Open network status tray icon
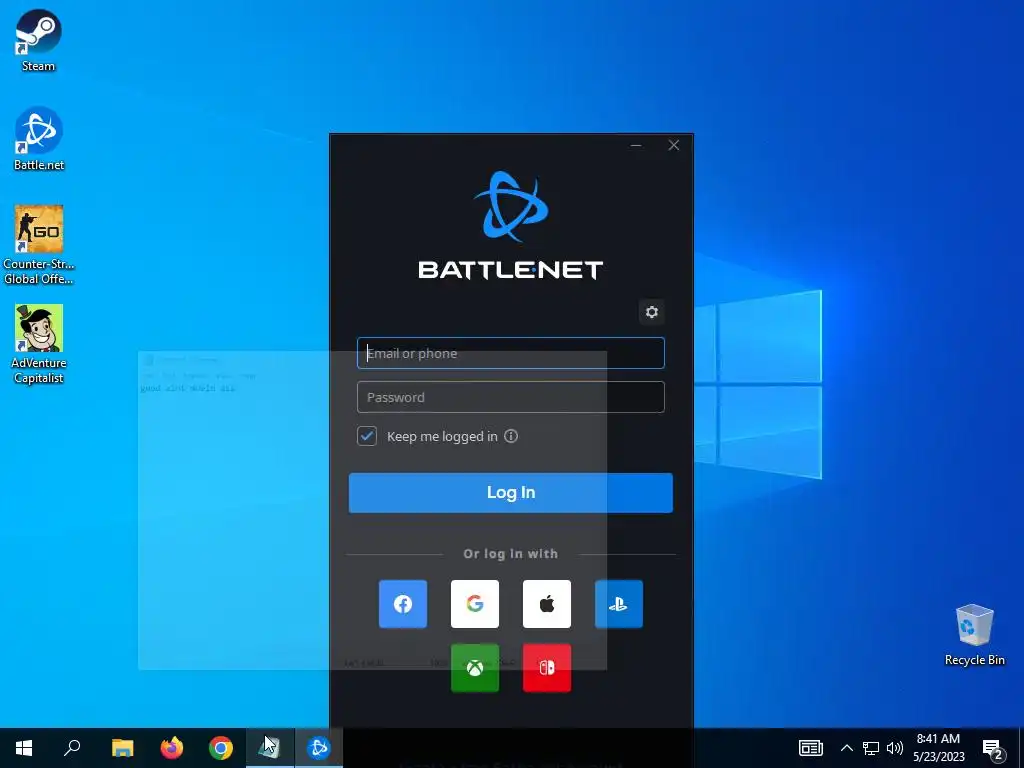1024x768 pixels. coord(871,748)
